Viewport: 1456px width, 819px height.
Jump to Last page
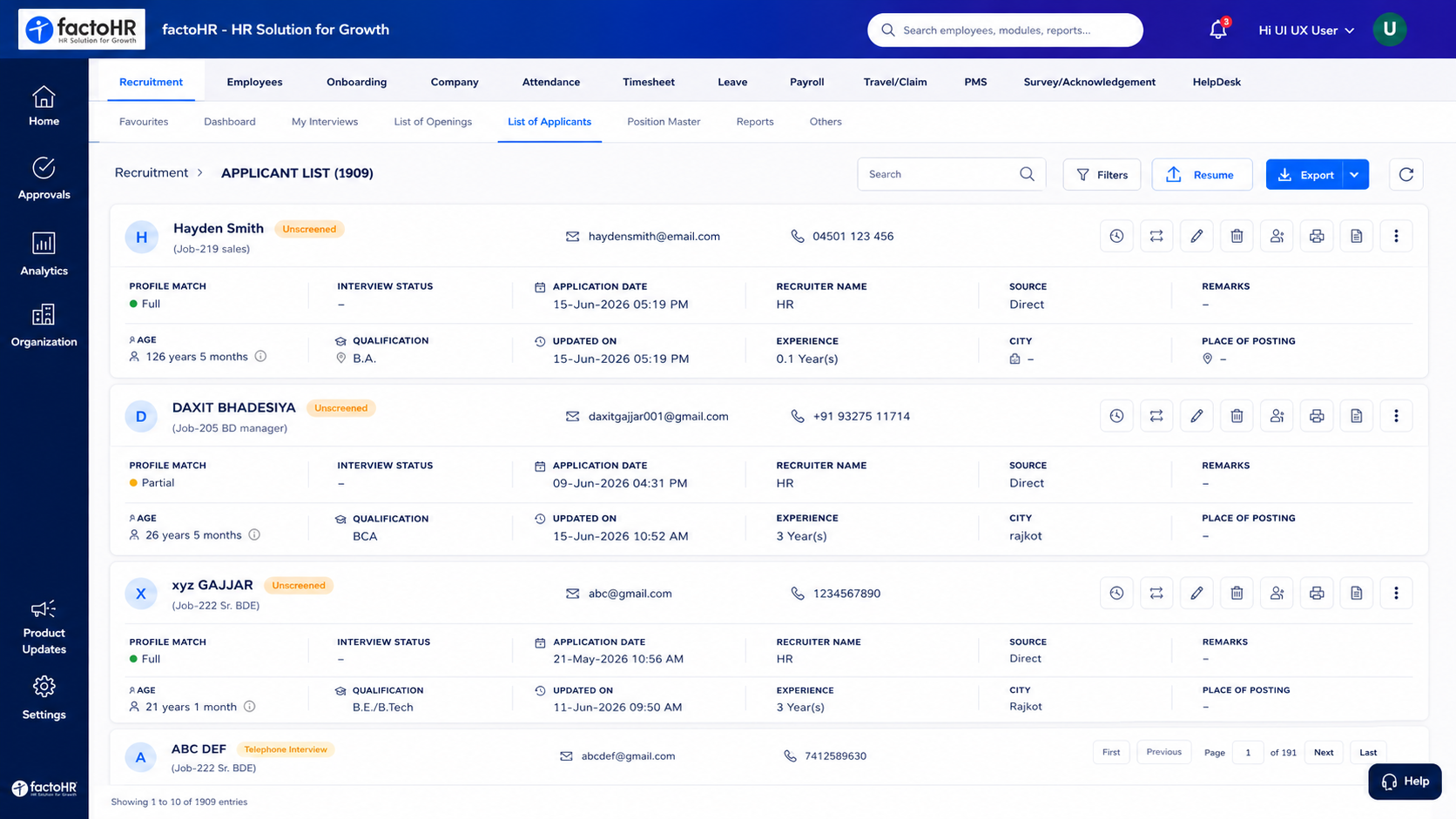point(1368,752)
